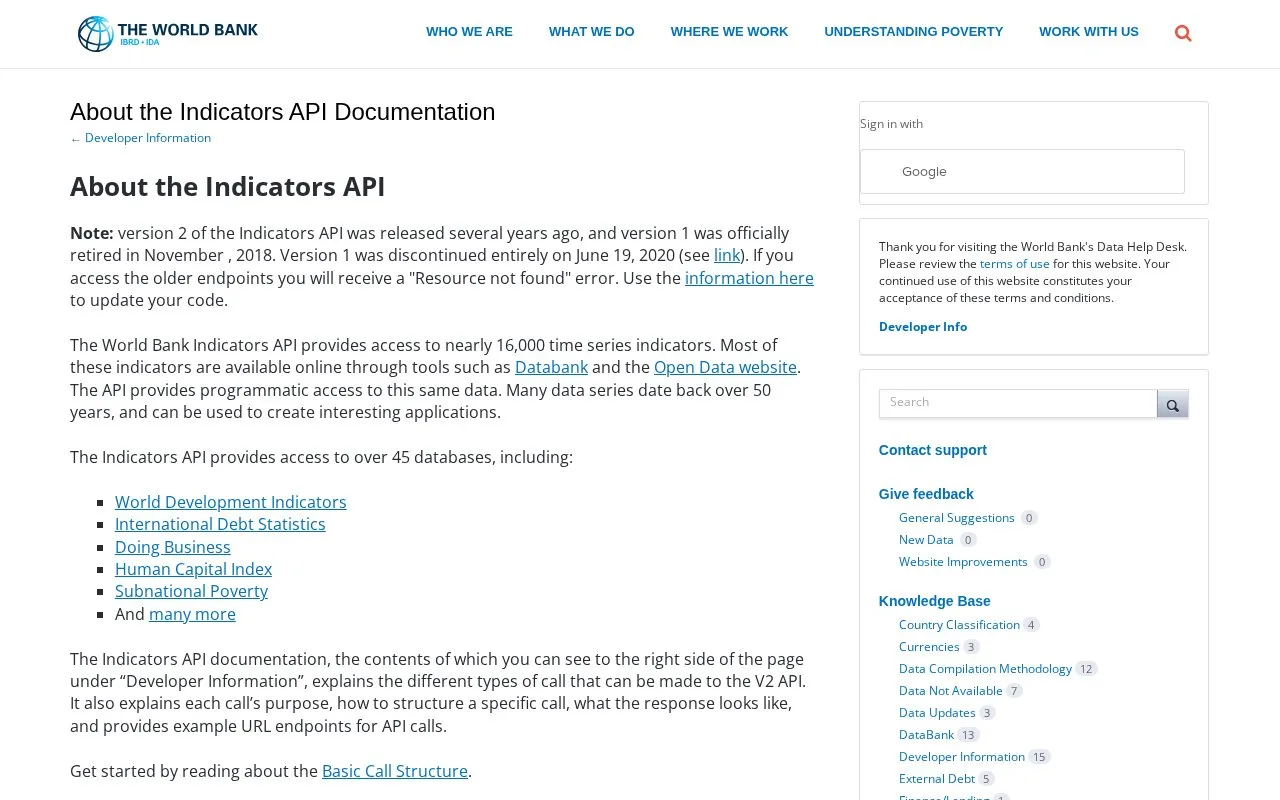
Task: Open the Knowledge Base heading link
Action: [935, 601]
